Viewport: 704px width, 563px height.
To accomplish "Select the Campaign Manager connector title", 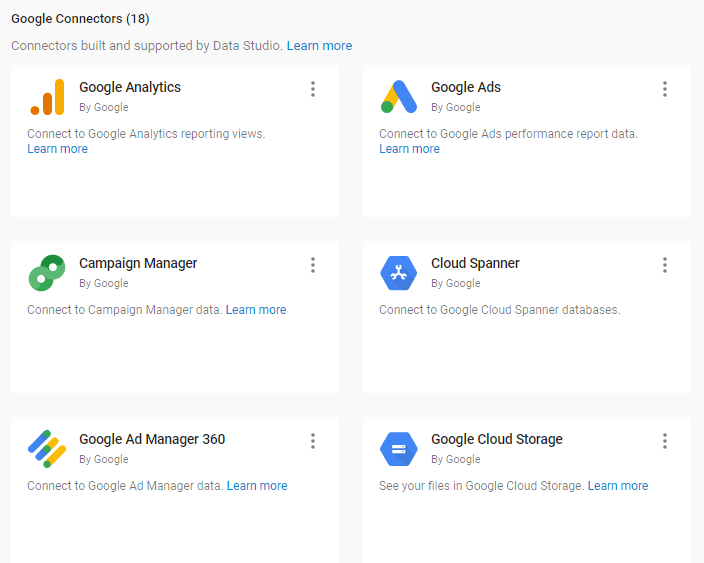I will pyautogui.click(x=138, y=263).
